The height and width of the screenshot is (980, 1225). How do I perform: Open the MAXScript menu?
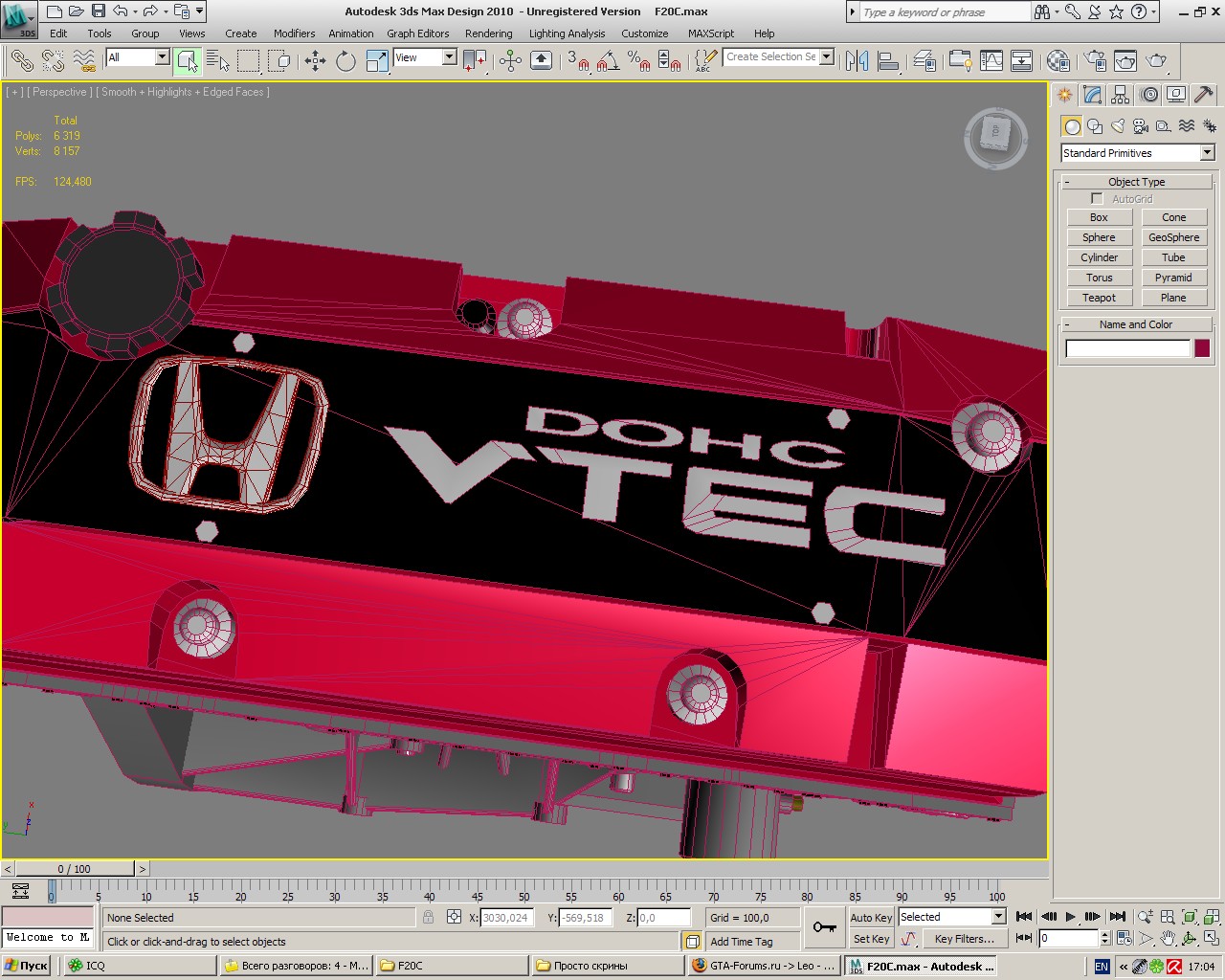(x=711, y=33)
